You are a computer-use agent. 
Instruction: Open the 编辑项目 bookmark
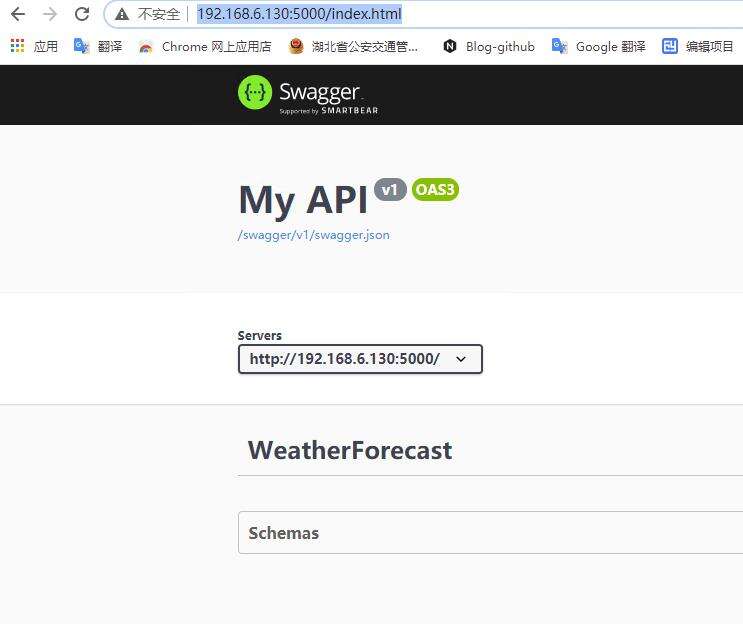click(699, 46)
